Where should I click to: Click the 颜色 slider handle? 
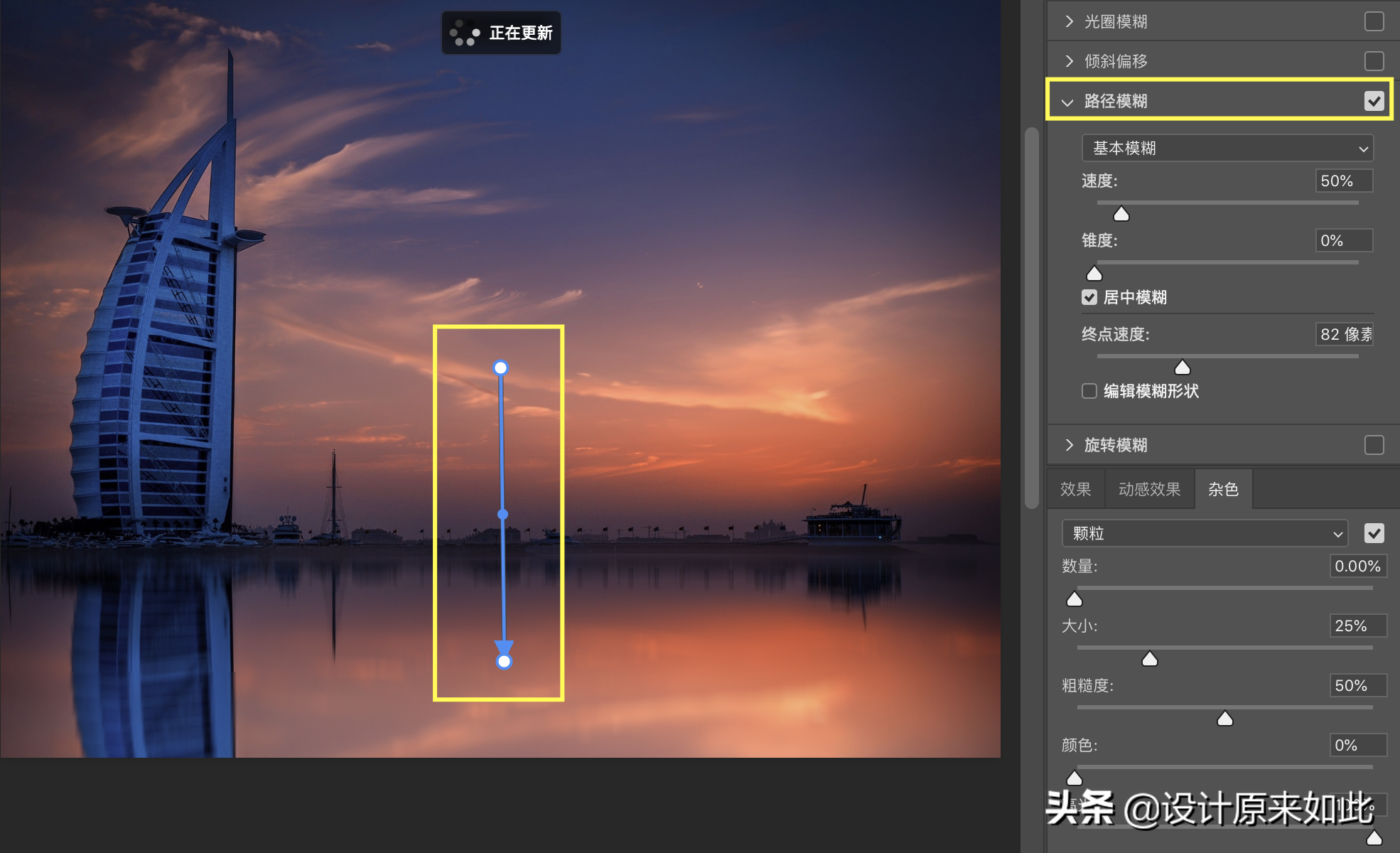(x=1075, y=778)
